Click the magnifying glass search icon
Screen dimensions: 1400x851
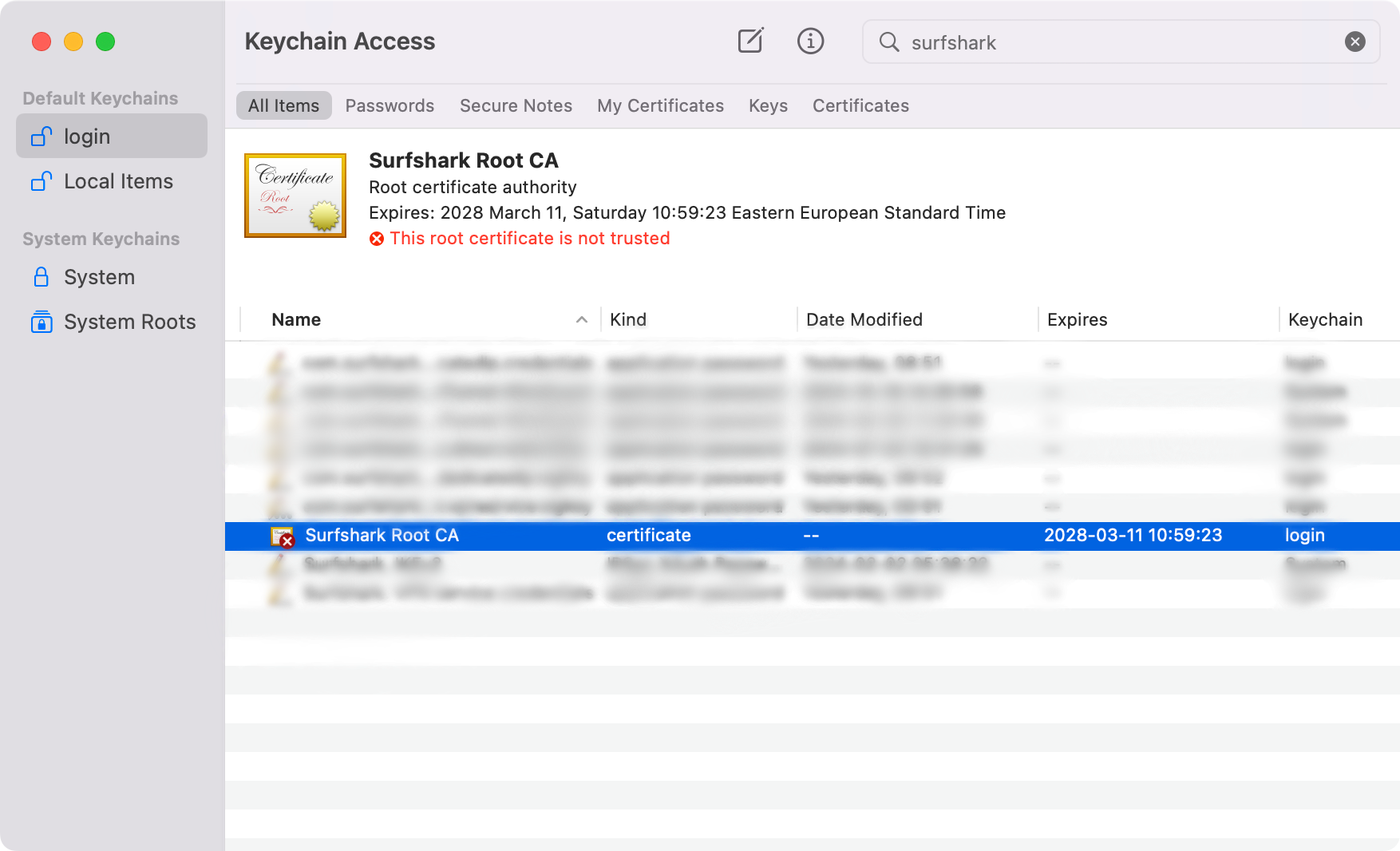pyautogui.click(x=888, y=42)
